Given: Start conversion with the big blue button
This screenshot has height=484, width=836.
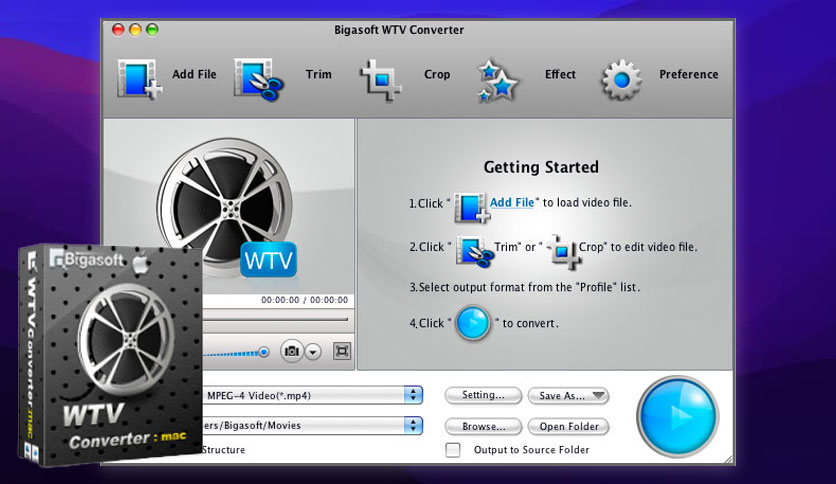Looking at the screenshot, I should click(678, 417).
